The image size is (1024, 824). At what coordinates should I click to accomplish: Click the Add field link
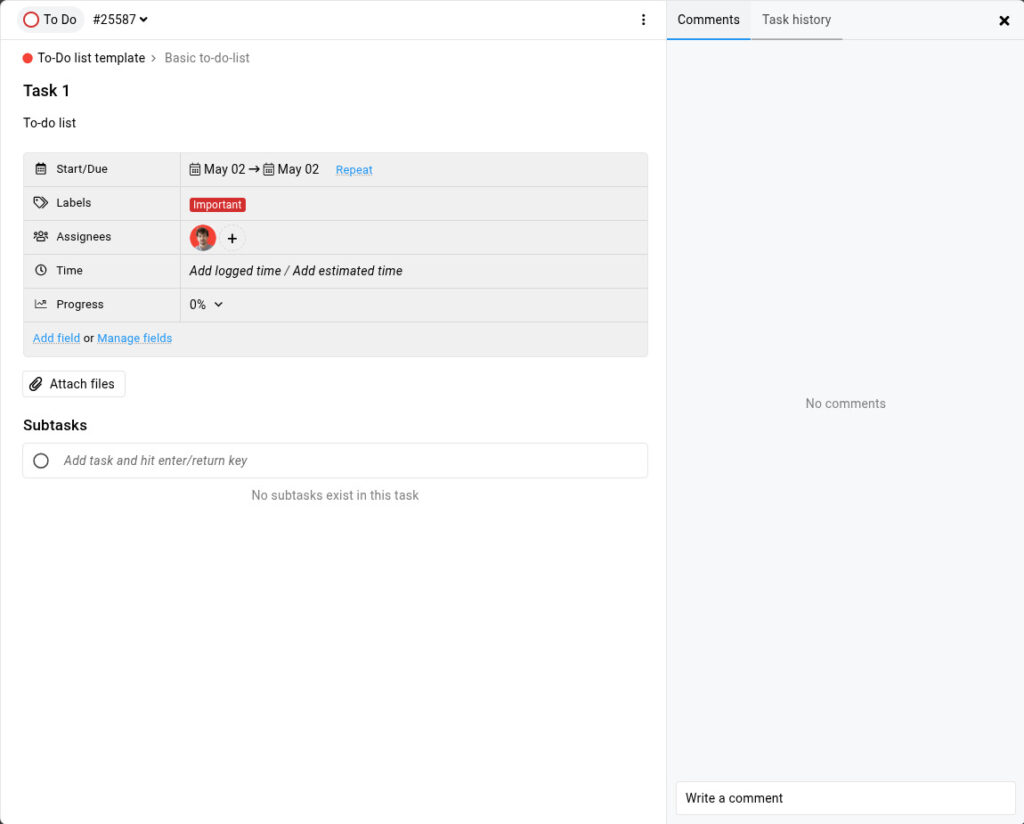[56, 338]
